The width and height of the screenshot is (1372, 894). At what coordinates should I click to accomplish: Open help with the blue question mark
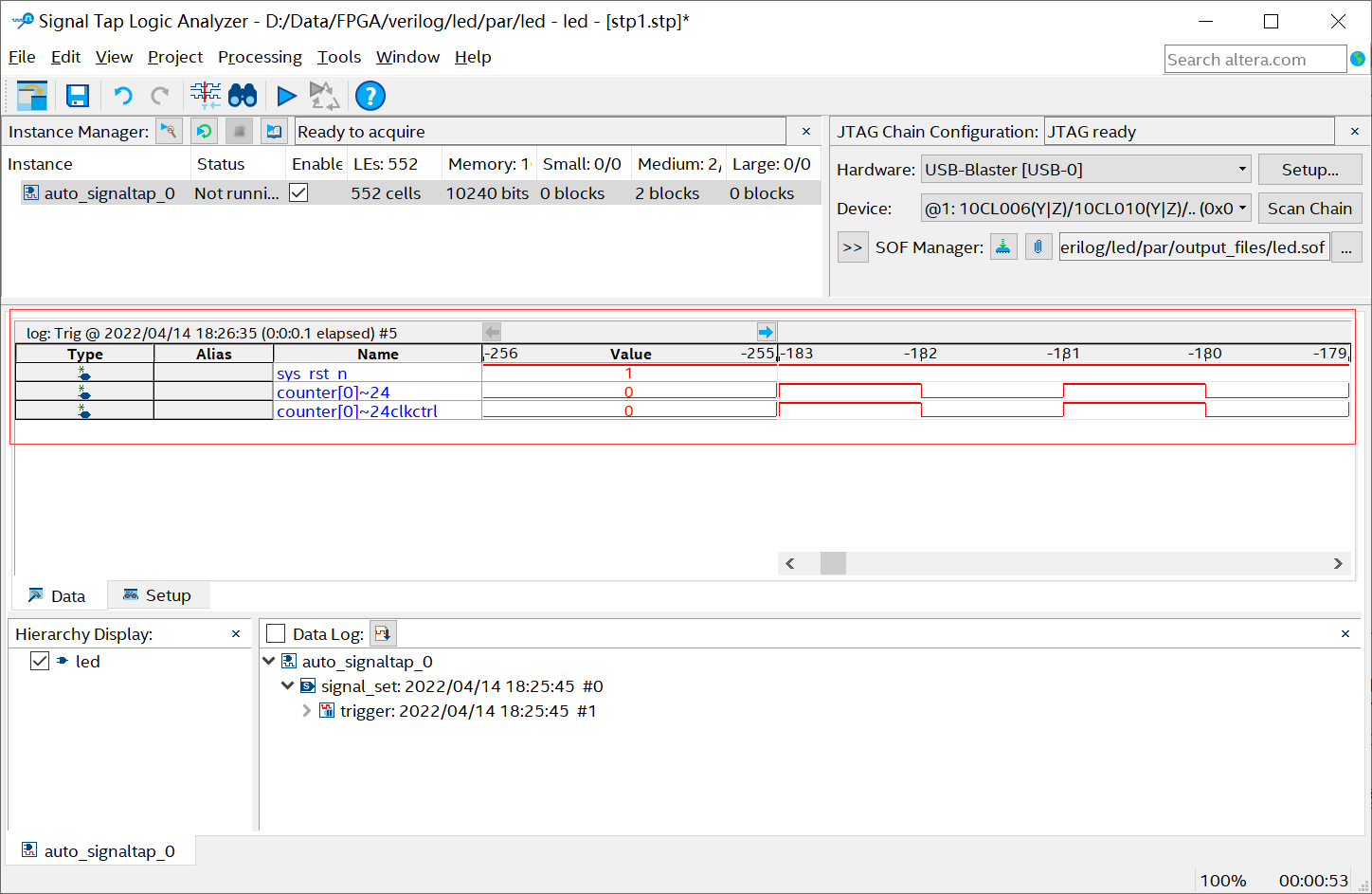click(370, 96)
